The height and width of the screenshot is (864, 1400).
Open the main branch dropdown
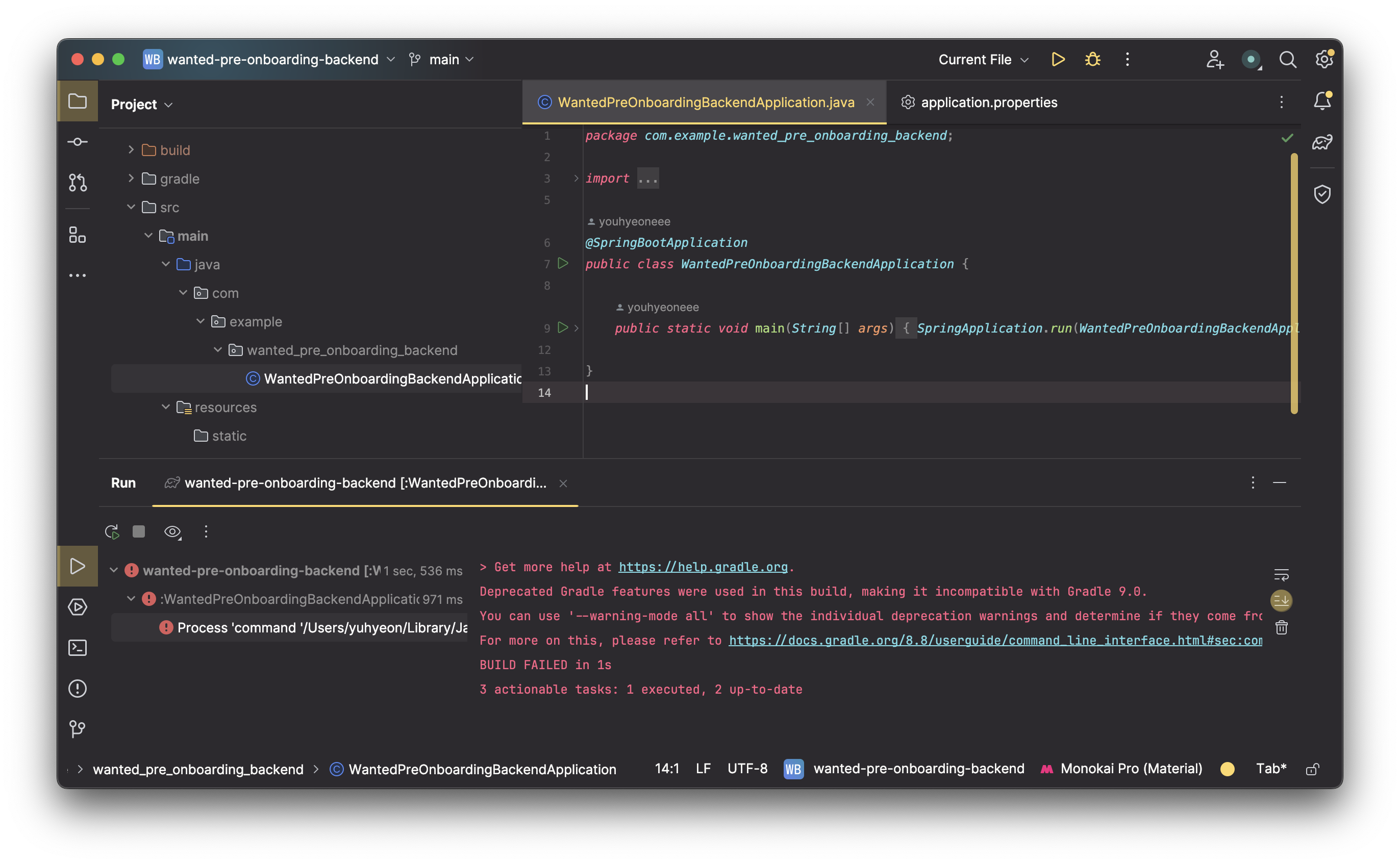[x=442, y=60]
